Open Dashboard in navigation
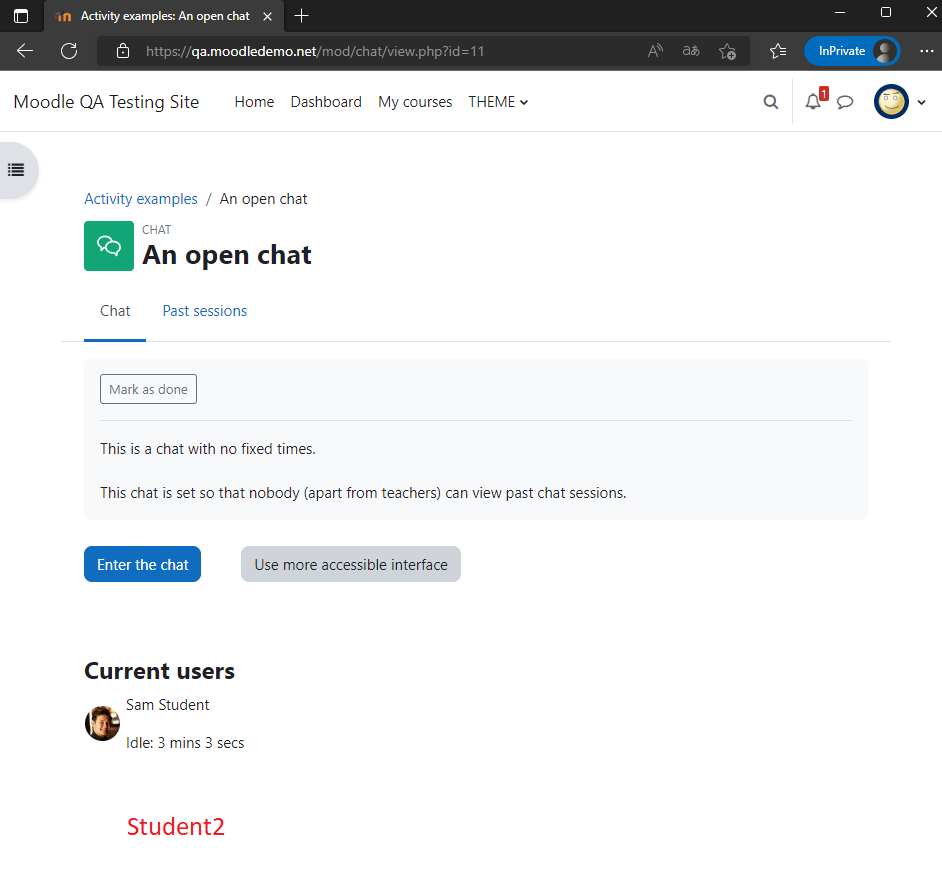Screen dimensions: 942x883 coord(326,102)
